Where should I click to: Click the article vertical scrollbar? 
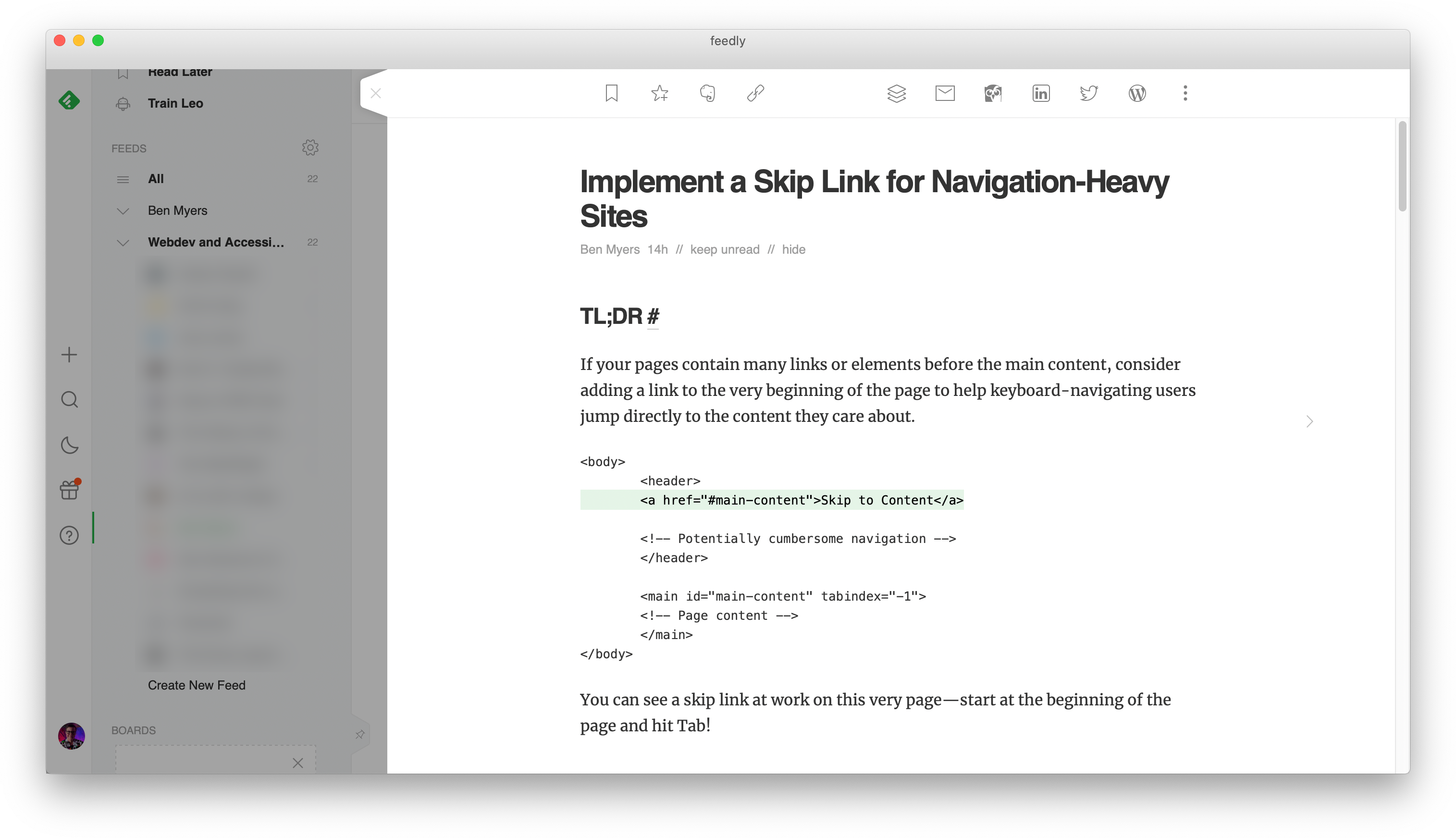coord(1402,166)
